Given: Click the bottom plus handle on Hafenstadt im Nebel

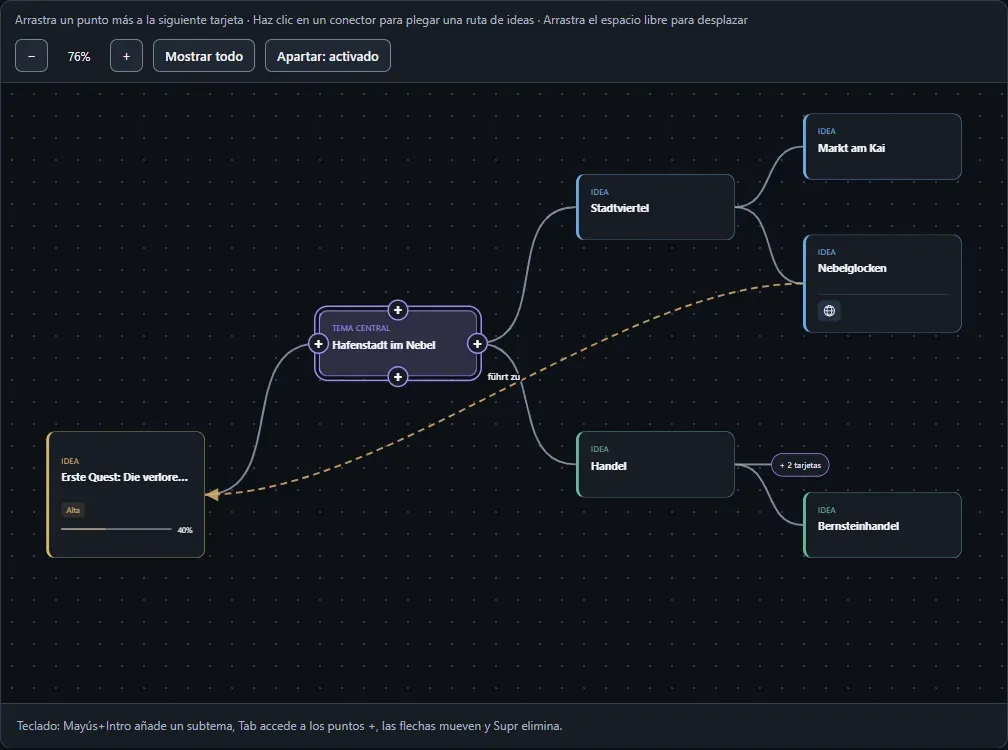Looking at the screenshot, I should click(x=398, y=377).
